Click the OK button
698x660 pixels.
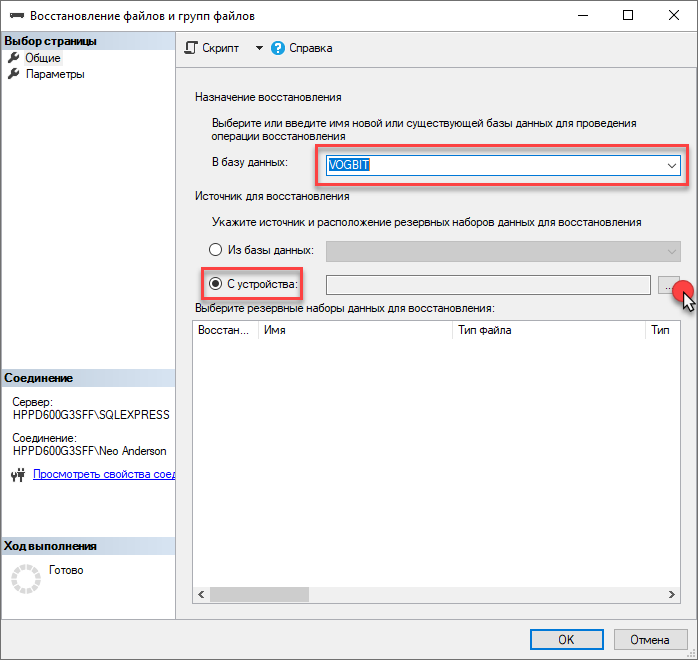[x=567, y=640]
